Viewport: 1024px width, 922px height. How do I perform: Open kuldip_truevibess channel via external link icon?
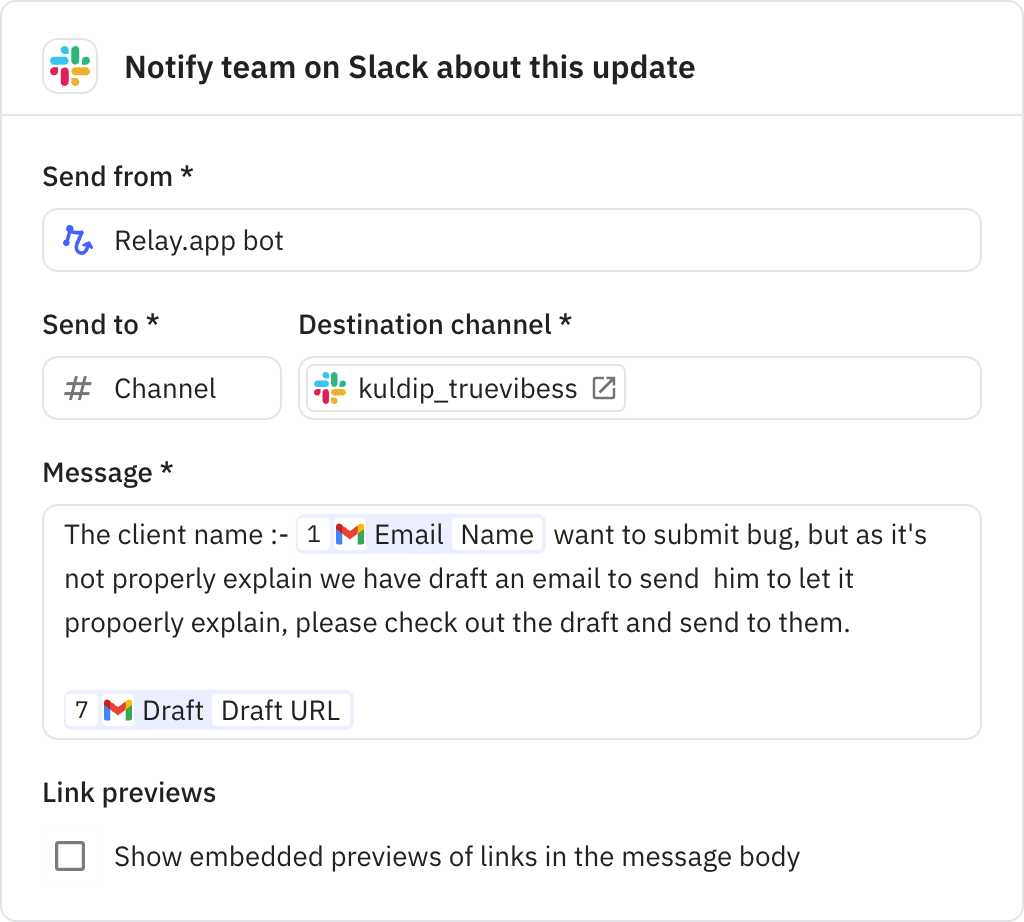(604, 388)
